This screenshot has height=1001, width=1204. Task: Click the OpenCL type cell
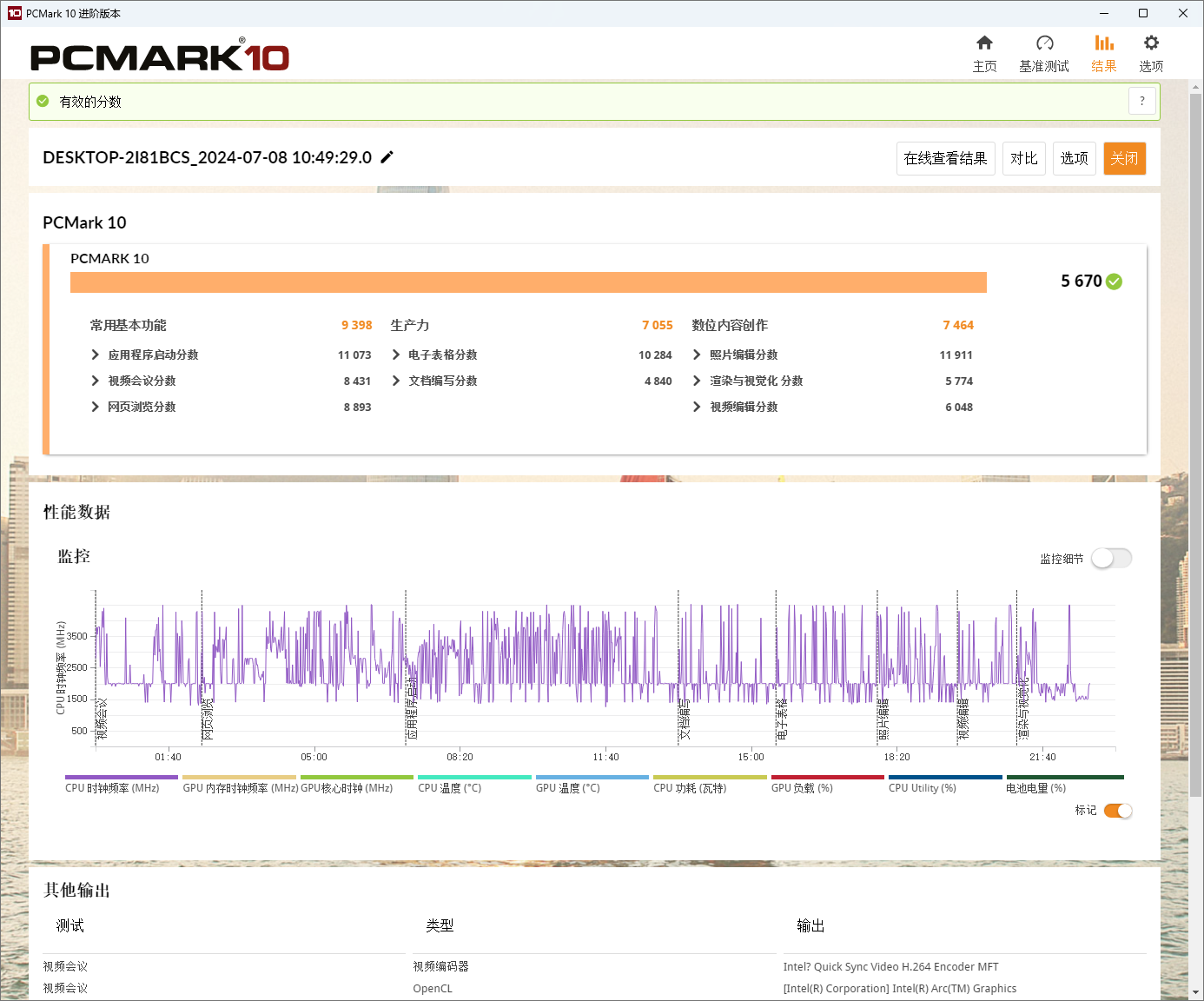[433, 988]
